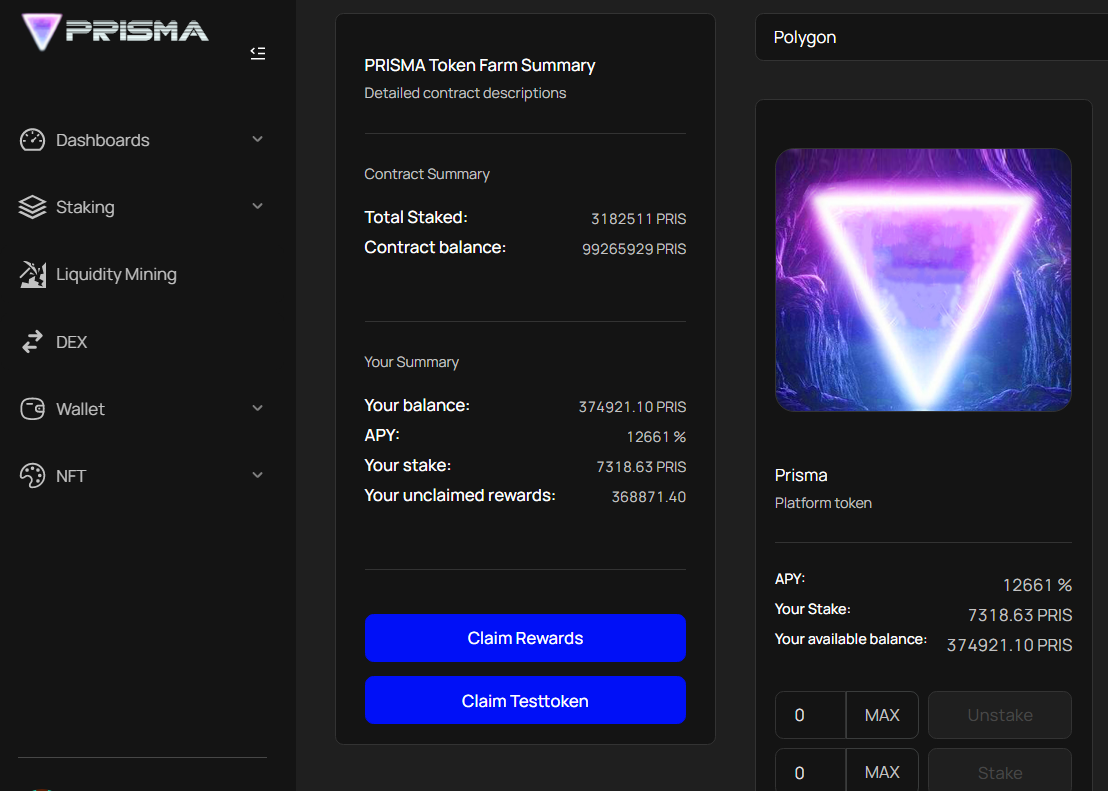Screen dimensions: 1108x791
Task: Click the Claim Testtoken button
Action: [x=525, y=700]
